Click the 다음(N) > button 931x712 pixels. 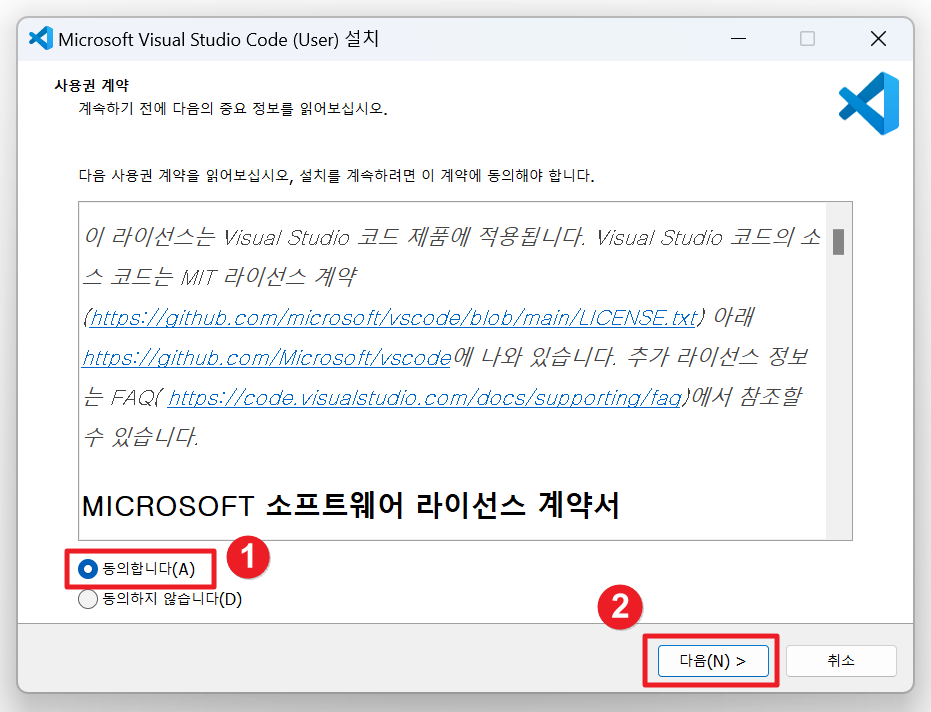[713, 661]
